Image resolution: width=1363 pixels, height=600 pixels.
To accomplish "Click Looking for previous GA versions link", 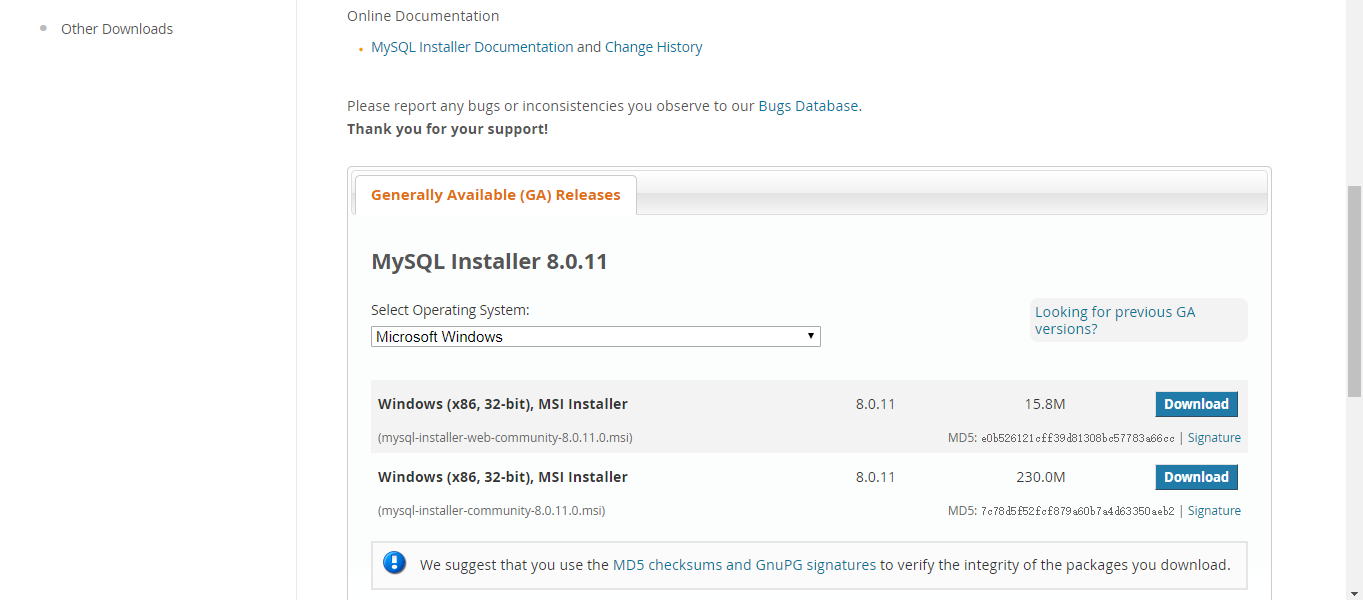I will click(1115, 320).
